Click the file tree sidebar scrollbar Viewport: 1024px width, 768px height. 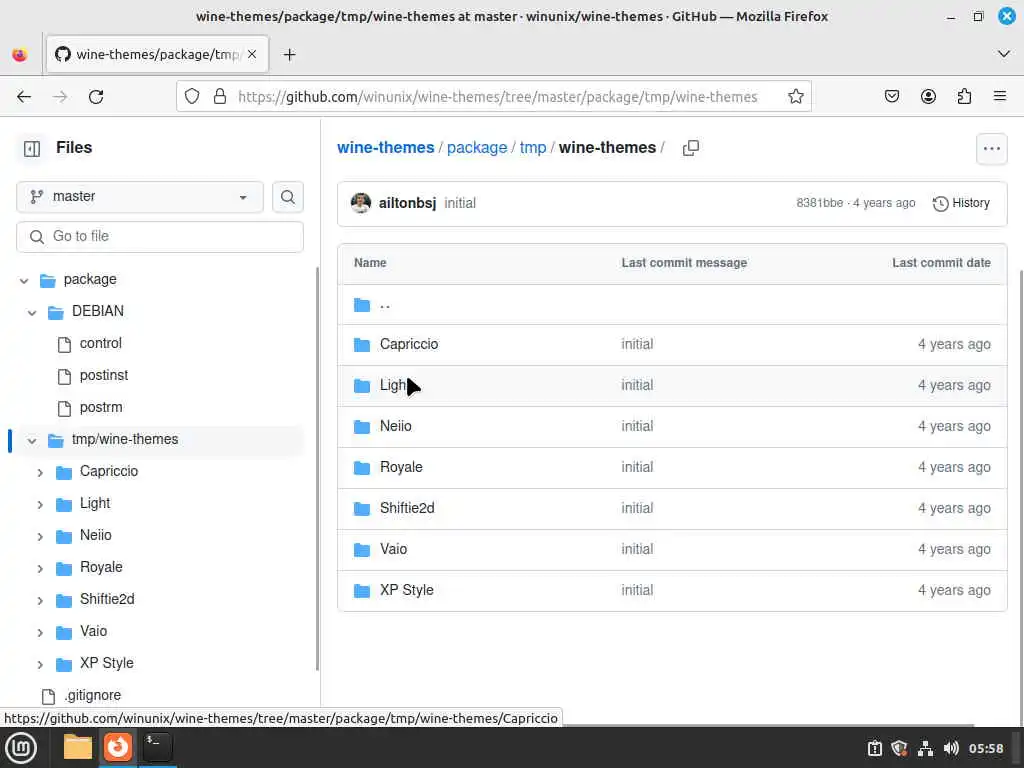tap(317, 469)
